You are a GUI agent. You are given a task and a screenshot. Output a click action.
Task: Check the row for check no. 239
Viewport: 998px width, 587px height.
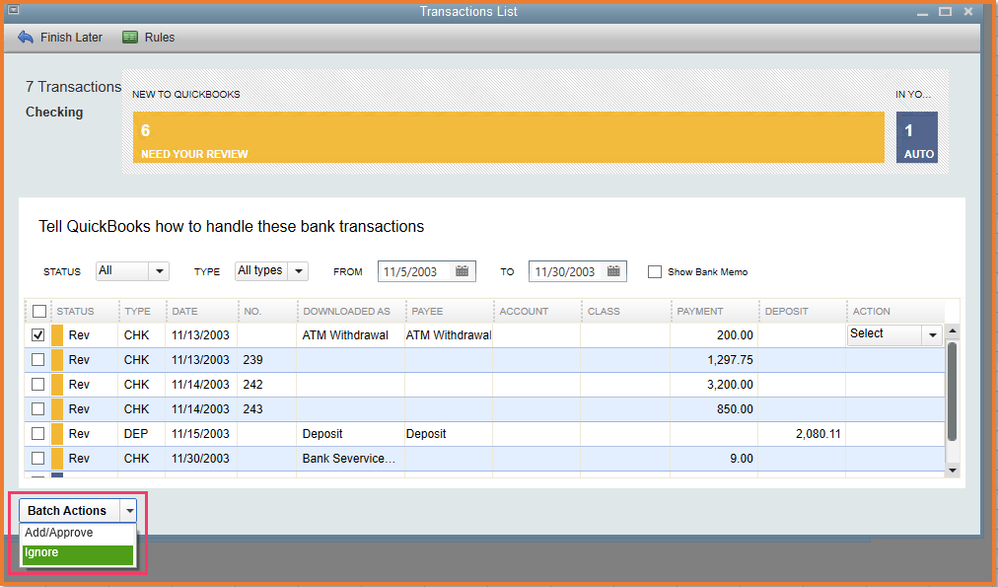[x=38, y=360]
